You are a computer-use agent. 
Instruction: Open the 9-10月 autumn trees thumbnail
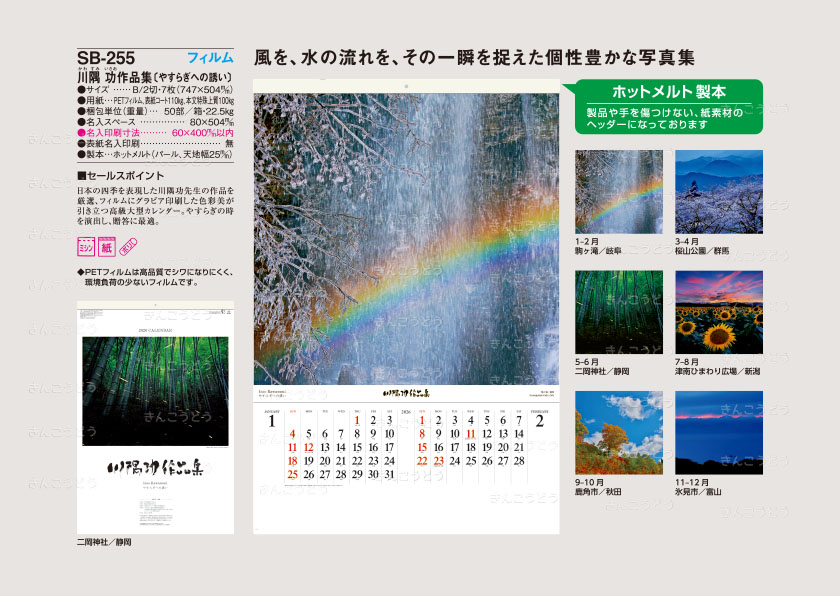[619, 433]
